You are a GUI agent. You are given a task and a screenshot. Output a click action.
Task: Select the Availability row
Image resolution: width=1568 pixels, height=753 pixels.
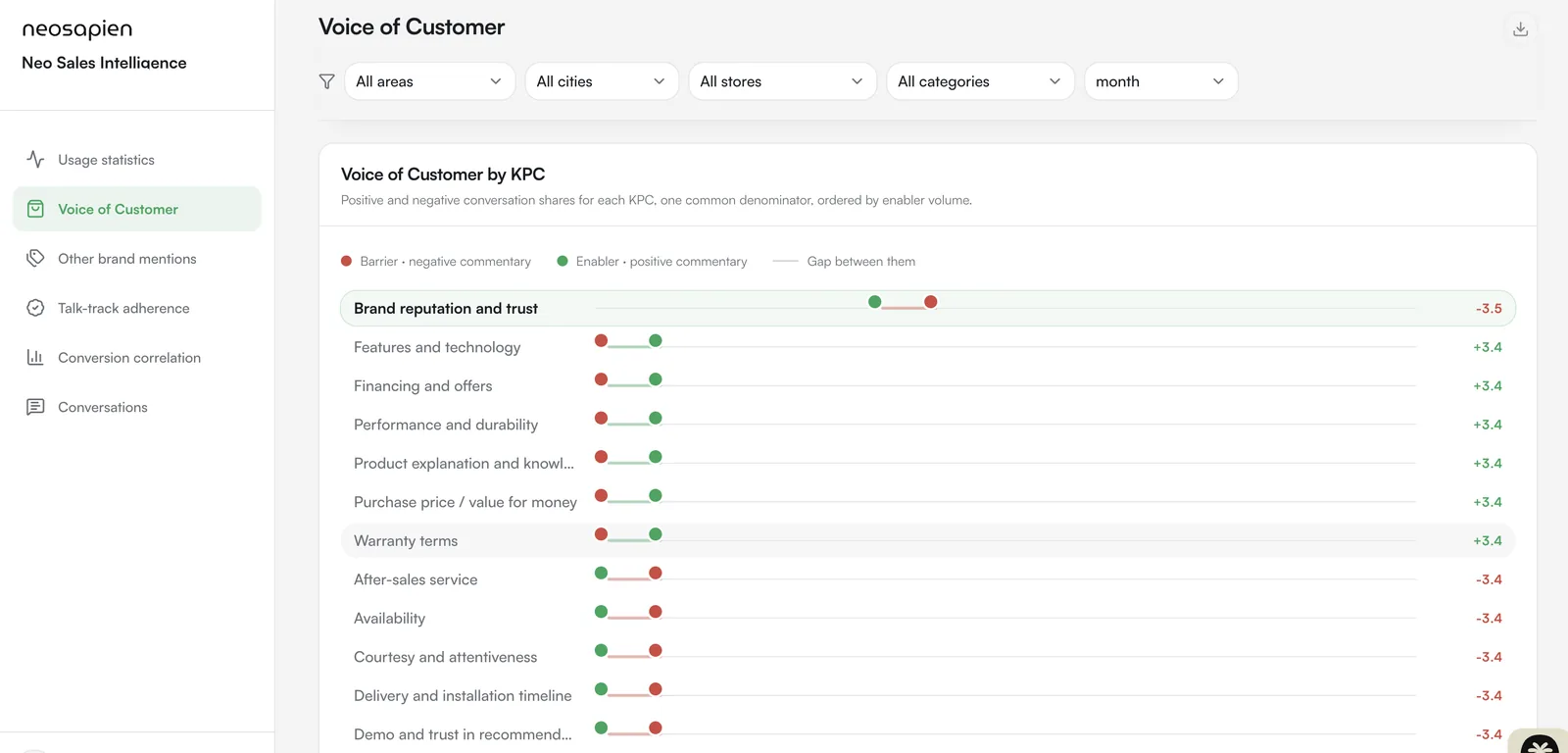(x=927, y=618)
